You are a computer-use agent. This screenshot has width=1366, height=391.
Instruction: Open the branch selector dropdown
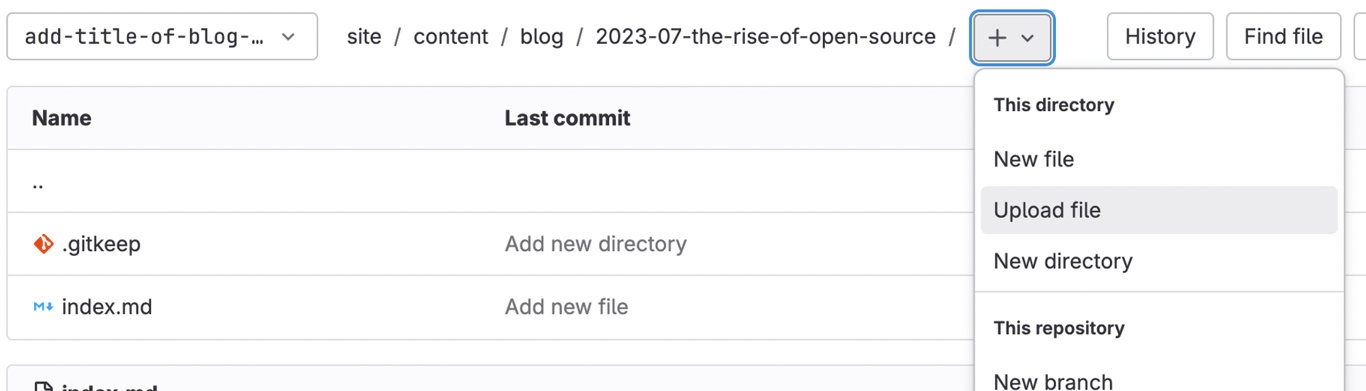pos(162,37)
